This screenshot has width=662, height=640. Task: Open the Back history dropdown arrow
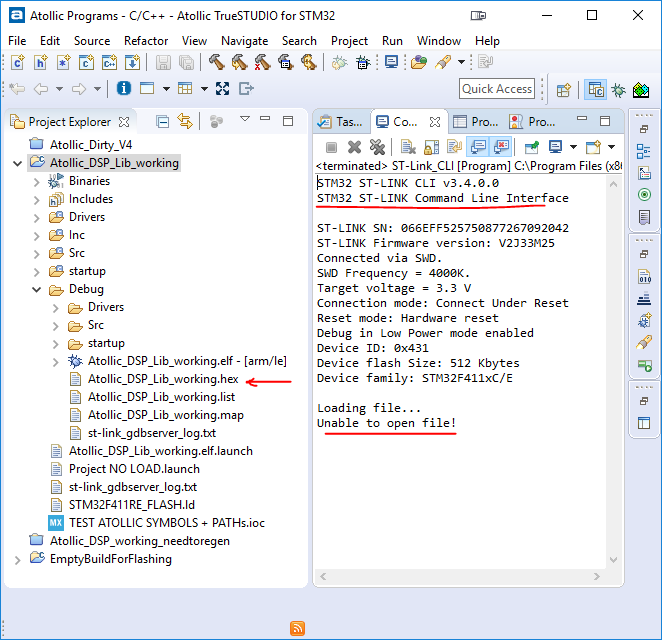[60, 89]
